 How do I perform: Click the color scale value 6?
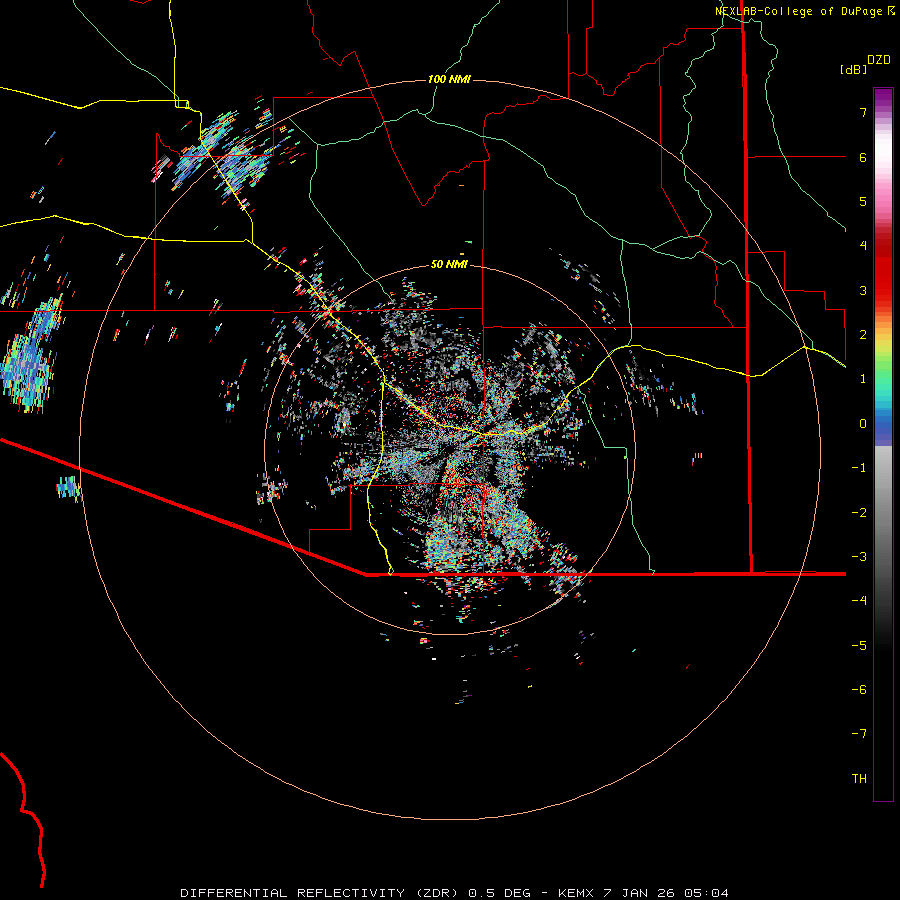tap(863, 157)
